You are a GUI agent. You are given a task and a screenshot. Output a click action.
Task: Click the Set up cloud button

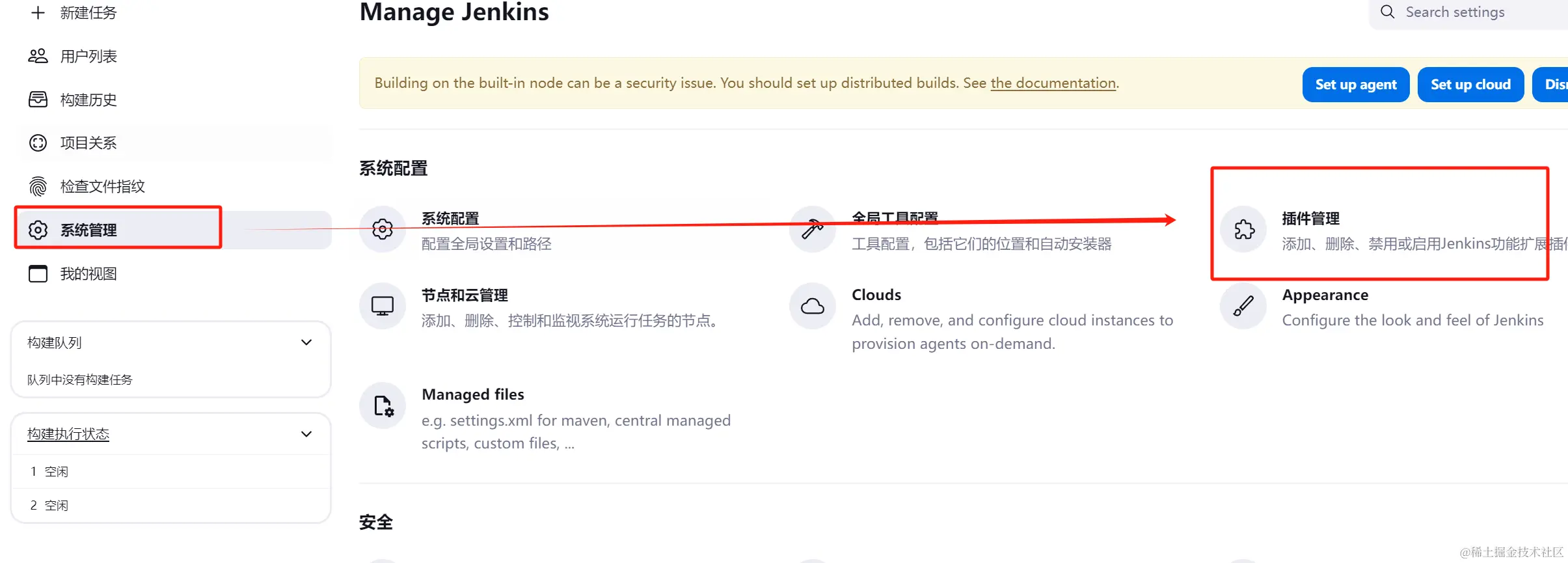(x=1470, y=85)
